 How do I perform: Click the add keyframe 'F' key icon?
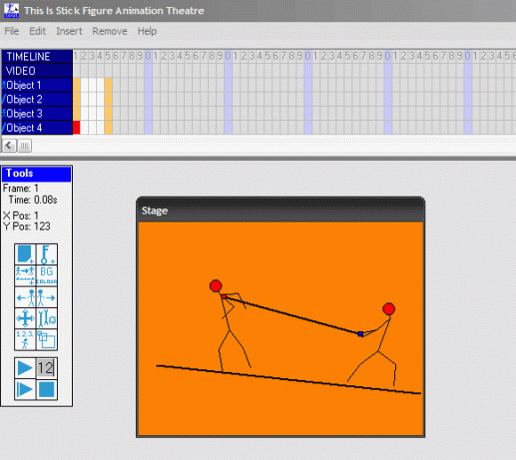(x=47, y=254)
